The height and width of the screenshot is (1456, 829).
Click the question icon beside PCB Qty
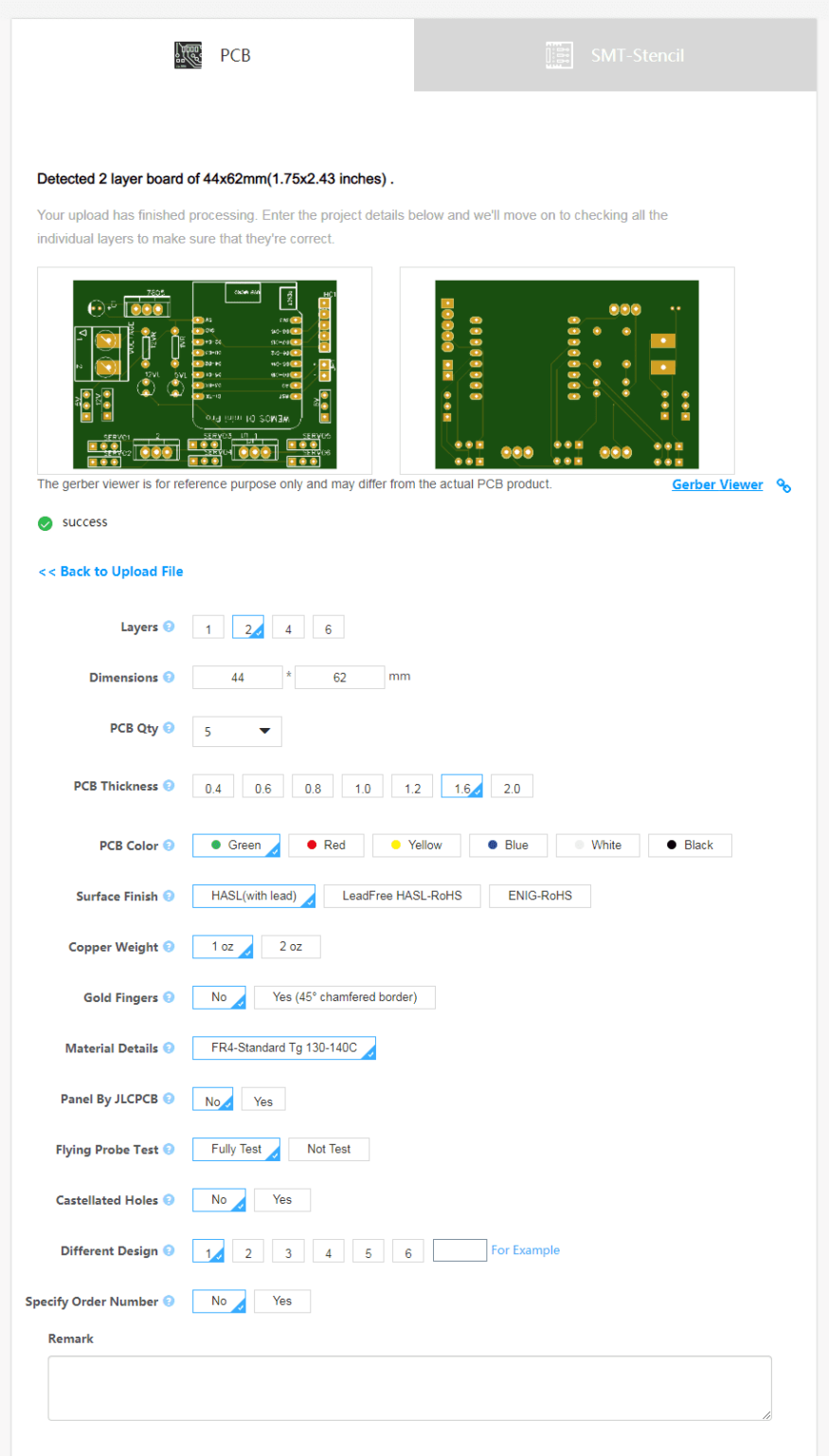coord(169,728)
